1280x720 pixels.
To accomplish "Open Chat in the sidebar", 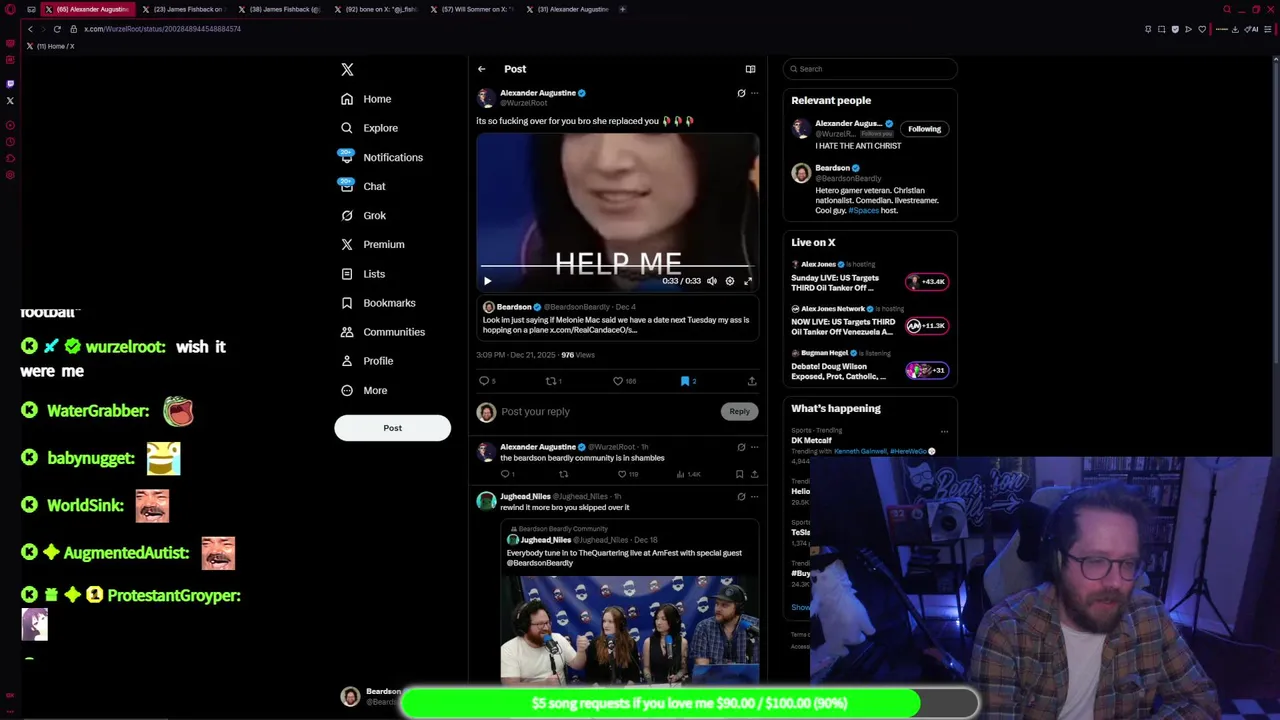I will [x=363, y=186].
